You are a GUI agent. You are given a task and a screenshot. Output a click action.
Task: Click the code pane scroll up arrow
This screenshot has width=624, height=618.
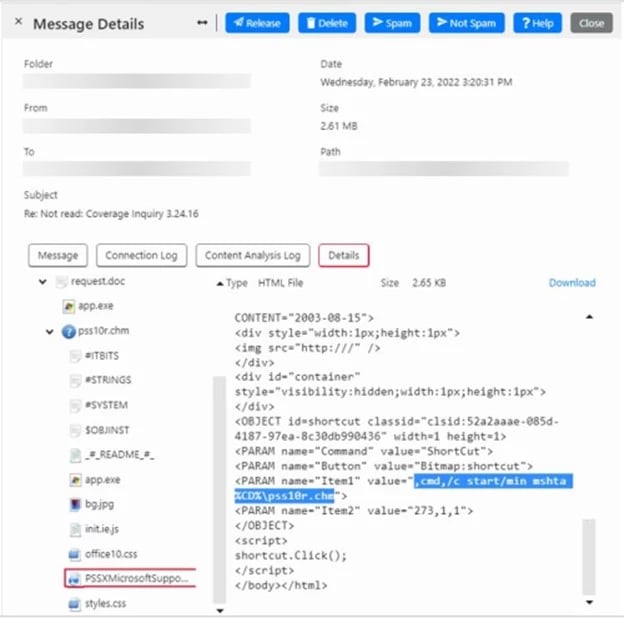[x=588, y=316]
